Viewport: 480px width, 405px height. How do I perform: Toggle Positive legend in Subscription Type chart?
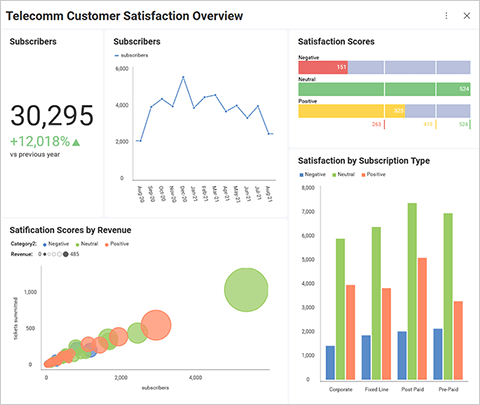point(363,175)
